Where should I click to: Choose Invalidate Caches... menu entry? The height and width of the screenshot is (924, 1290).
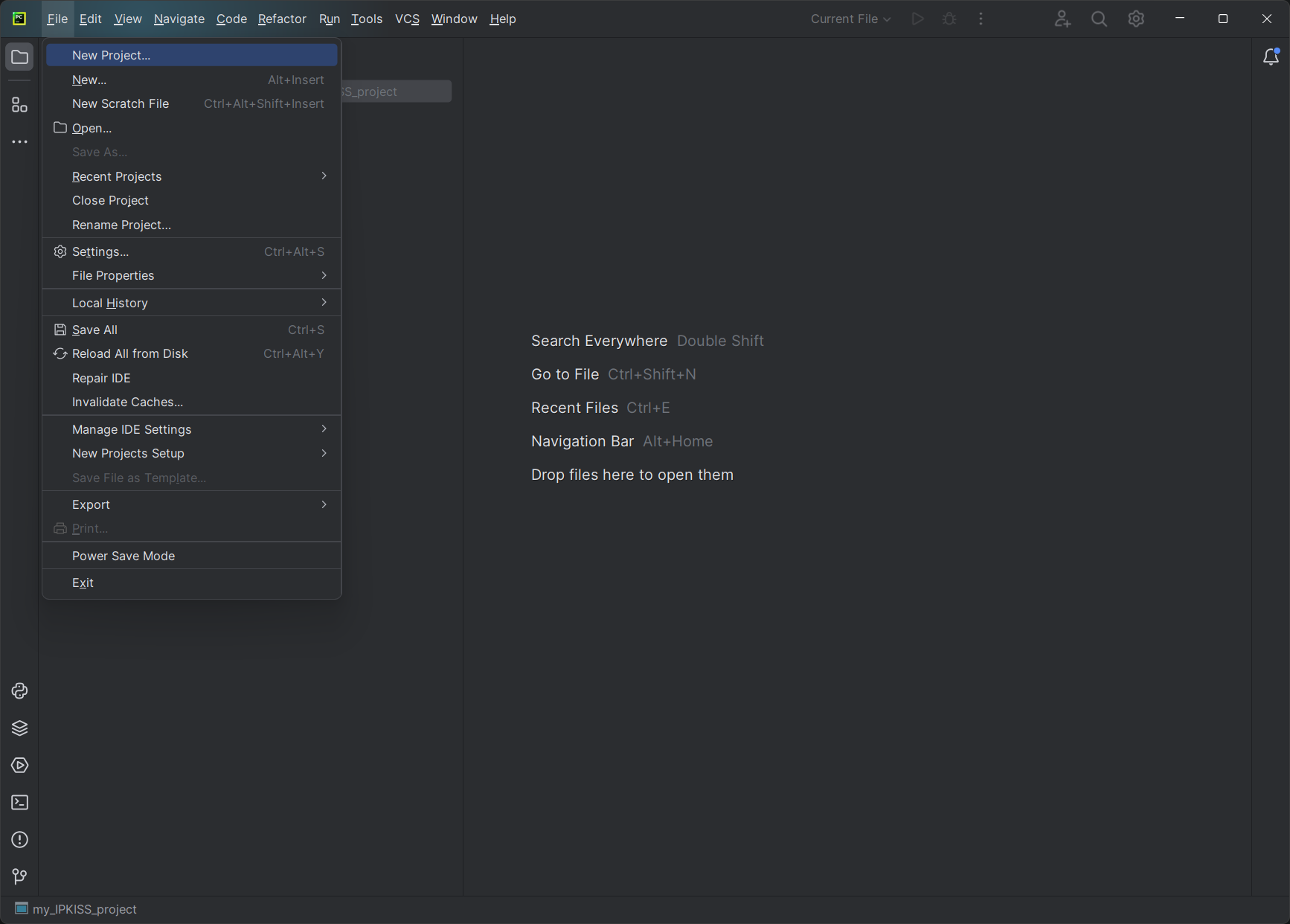click(x=127, y=402)
